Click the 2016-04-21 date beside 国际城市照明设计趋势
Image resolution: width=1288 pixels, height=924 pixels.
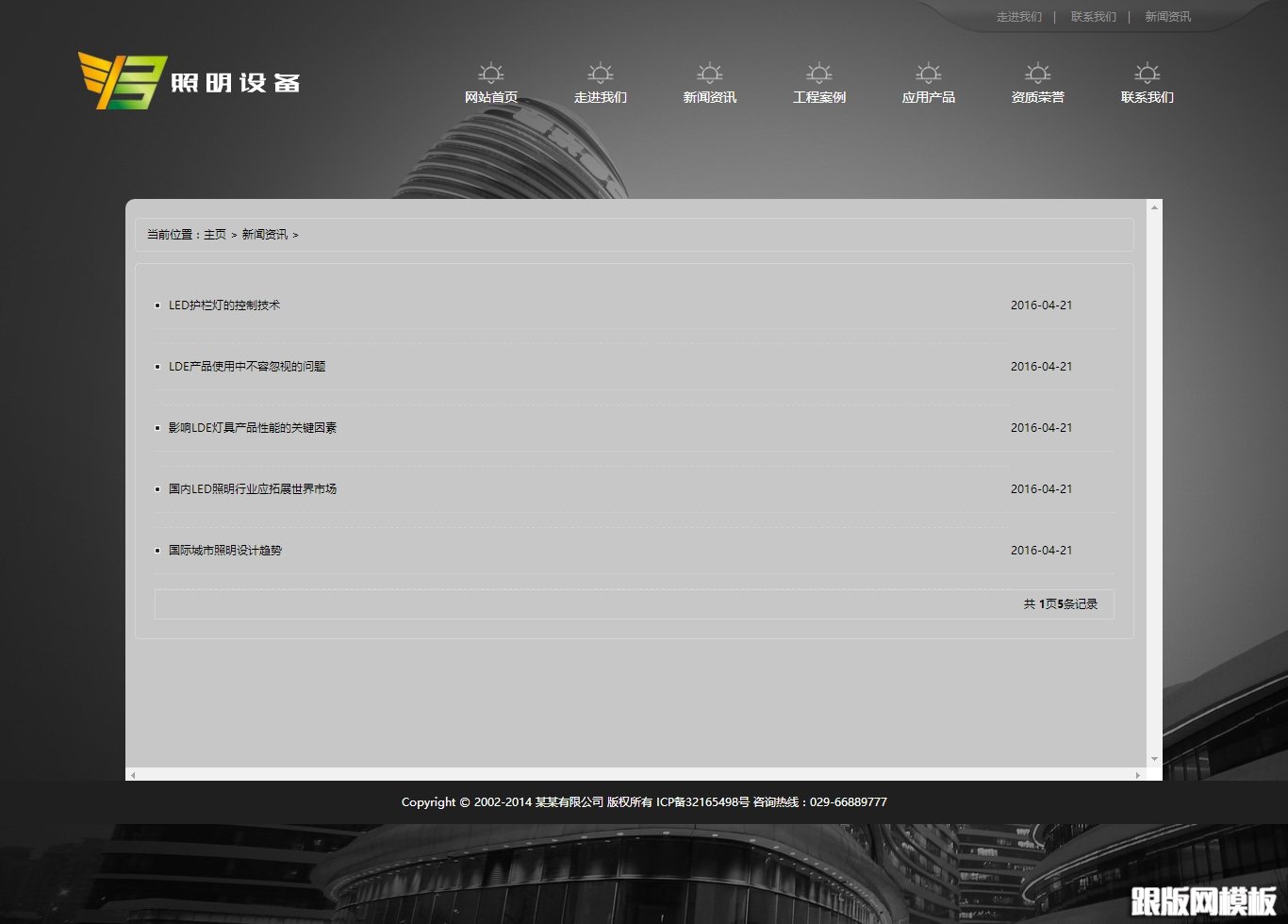click(x=1041, y=551)
